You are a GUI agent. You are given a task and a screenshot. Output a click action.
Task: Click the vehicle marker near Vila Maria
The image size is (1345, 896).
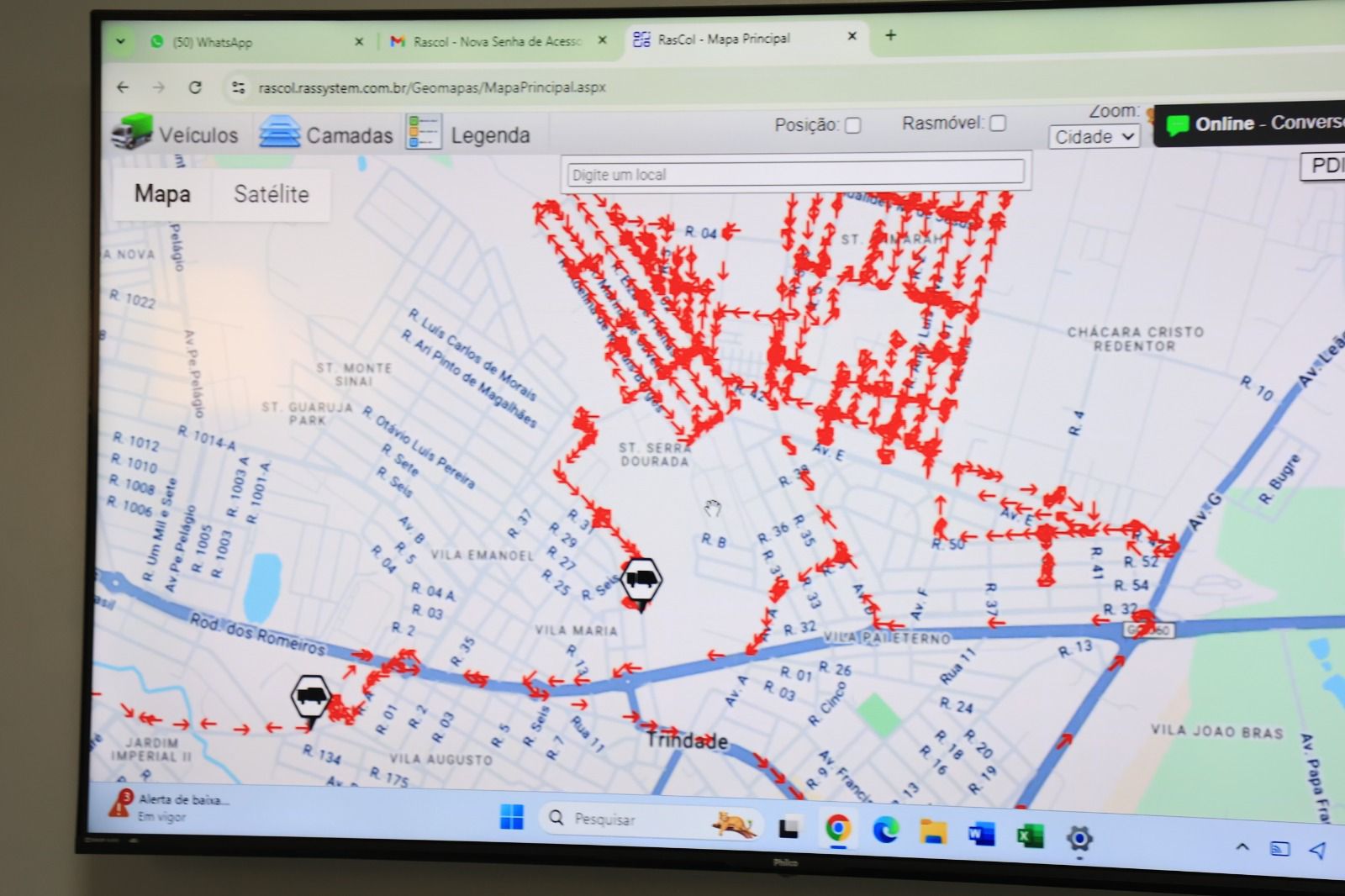tap(641, 579)
